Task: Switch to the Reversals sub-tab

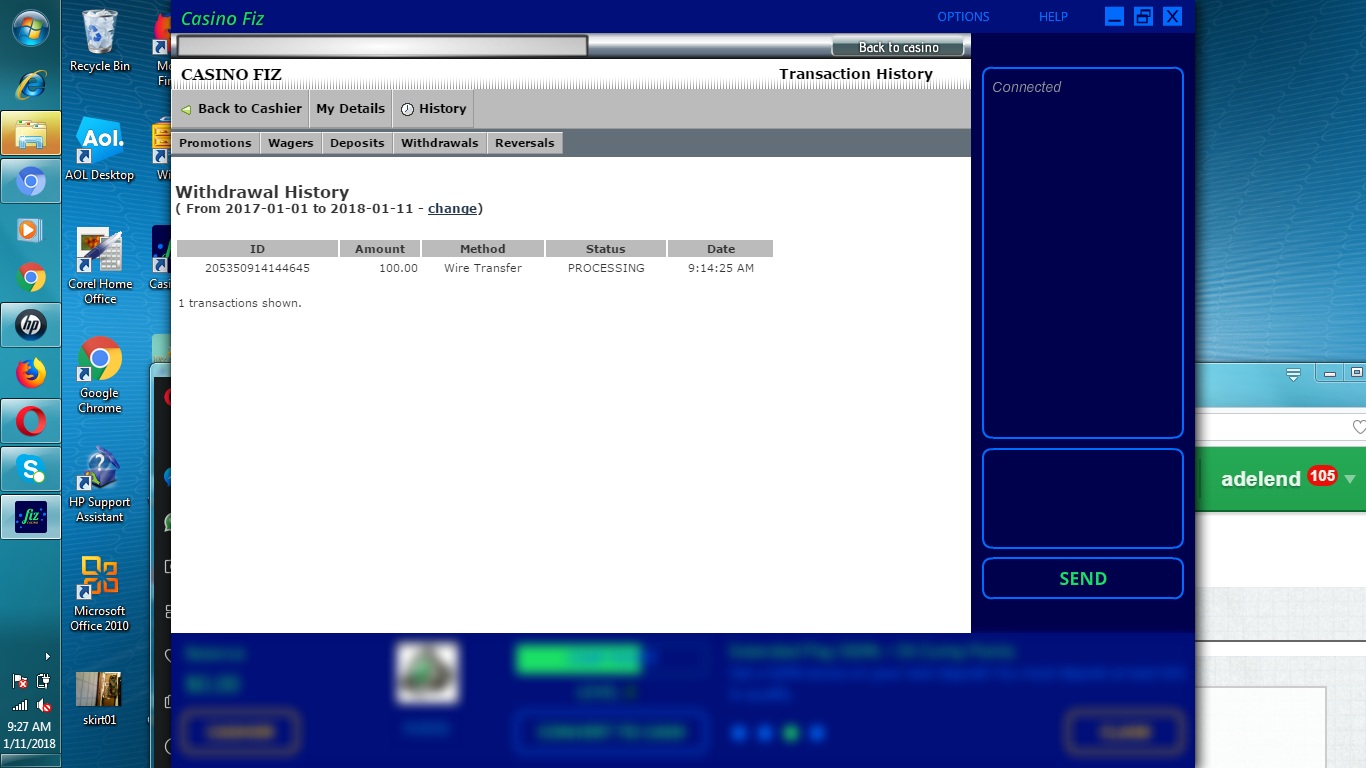Action: click(x=525, y=143)
